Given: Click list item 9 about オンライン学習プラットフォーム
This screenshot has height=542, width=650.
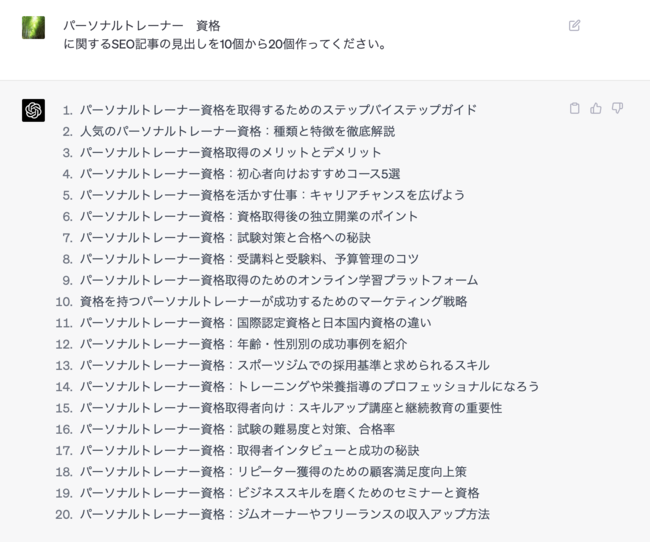Looking at the screenshot, I should (279, 280).
